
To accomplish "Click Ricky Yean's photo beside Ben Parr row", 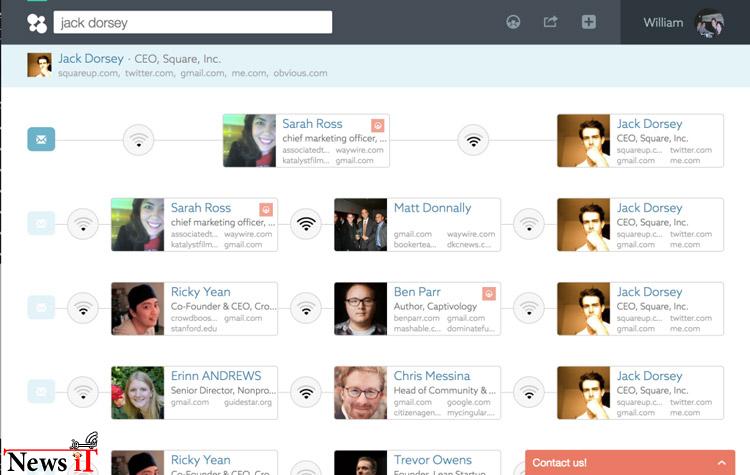I will 138,309.
